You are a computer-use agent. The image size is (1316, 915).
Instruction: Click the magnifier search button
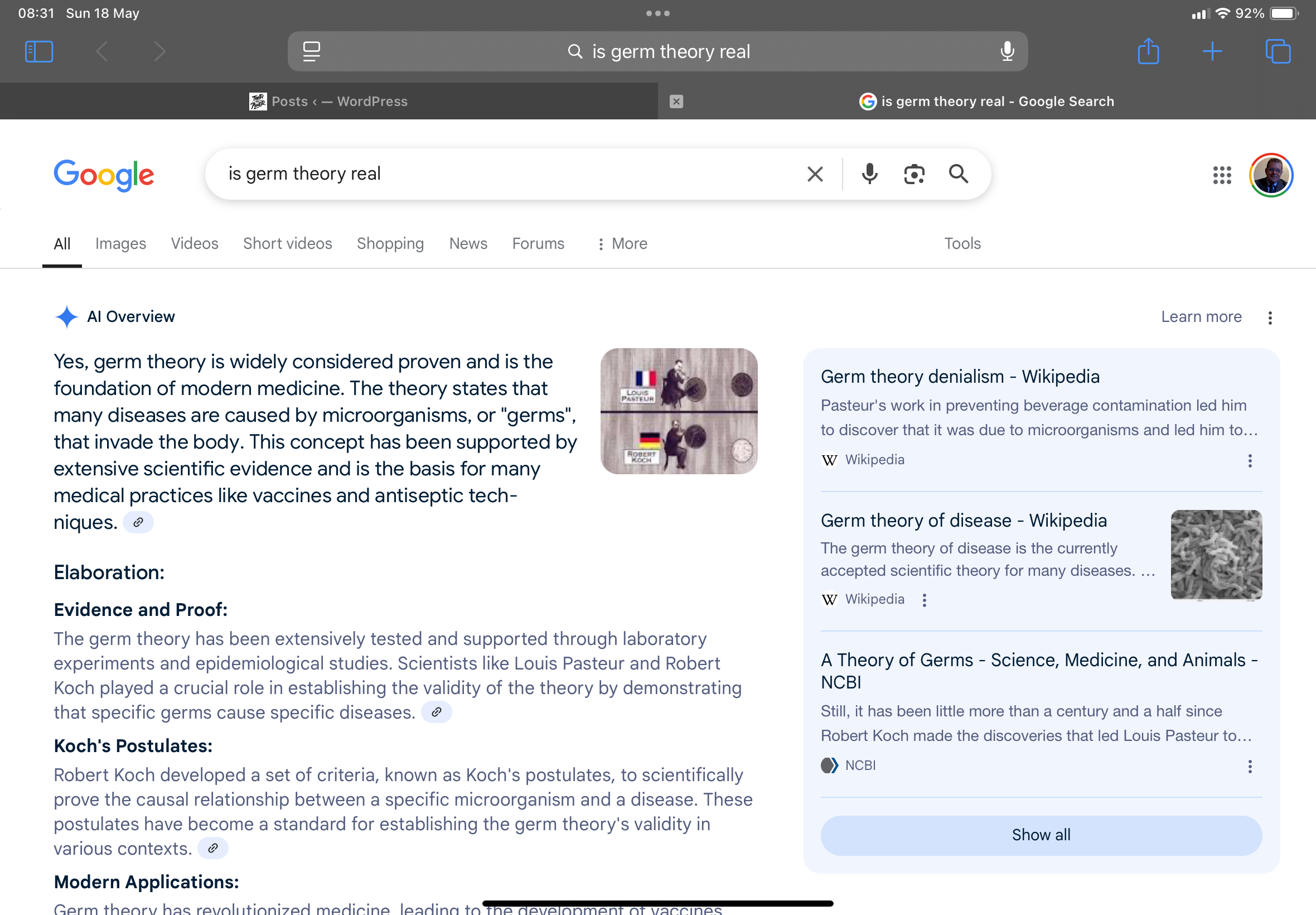coord(959,174)
